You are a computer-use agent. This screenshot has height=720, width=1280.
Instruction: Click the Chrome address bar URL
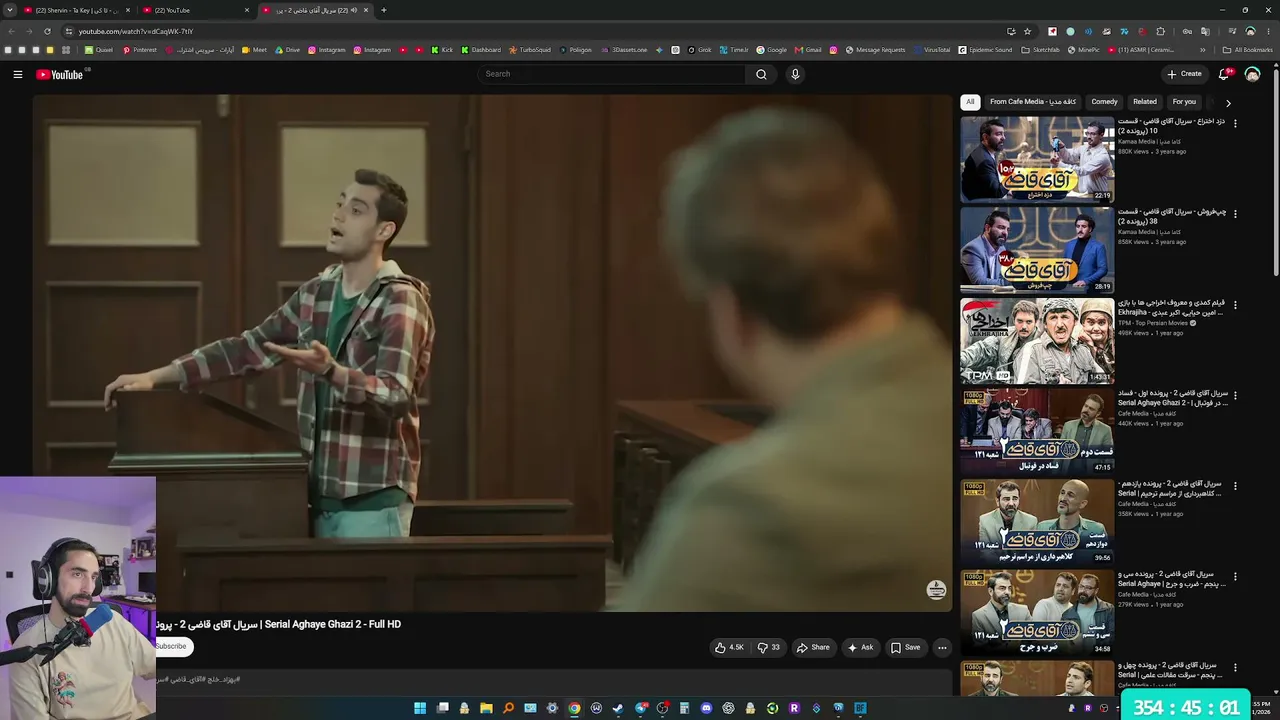point(136,31)
